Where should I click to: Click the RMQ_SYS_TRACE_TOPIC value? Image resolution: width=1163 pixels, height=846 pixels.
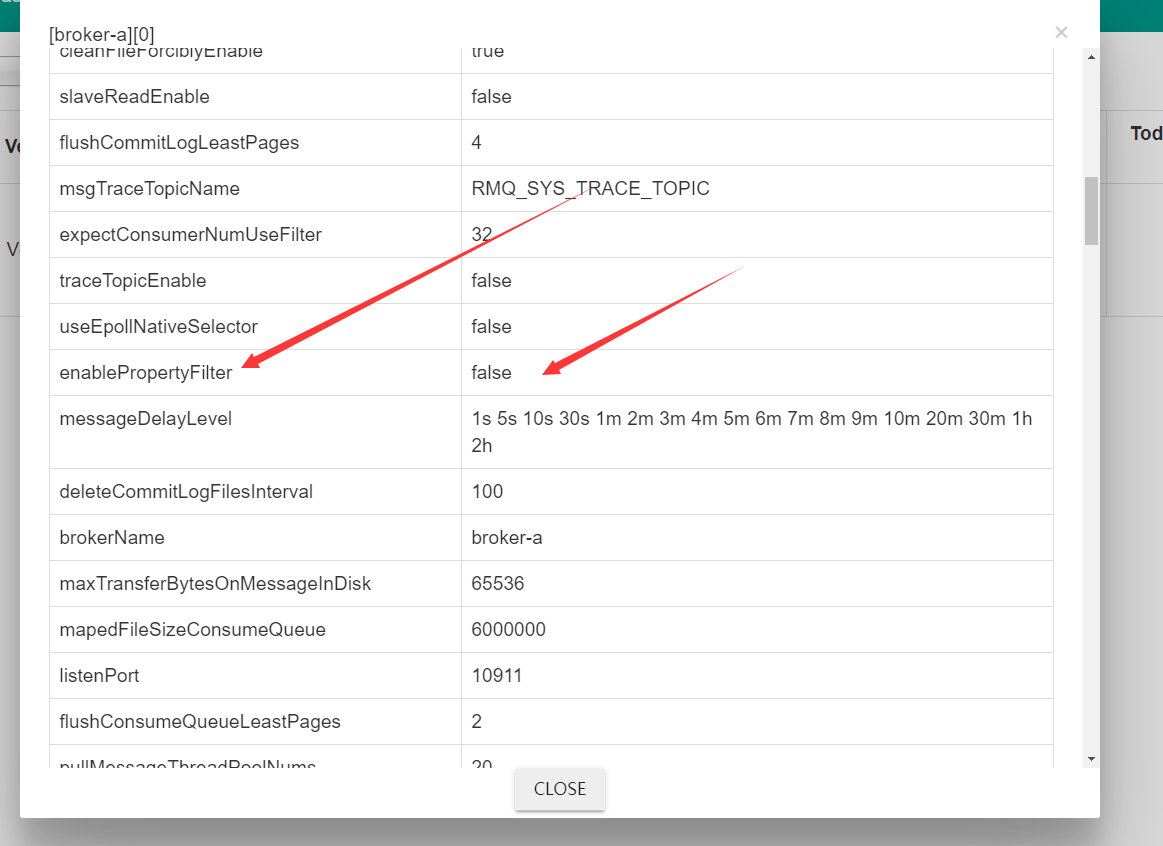tap(590, 189)
